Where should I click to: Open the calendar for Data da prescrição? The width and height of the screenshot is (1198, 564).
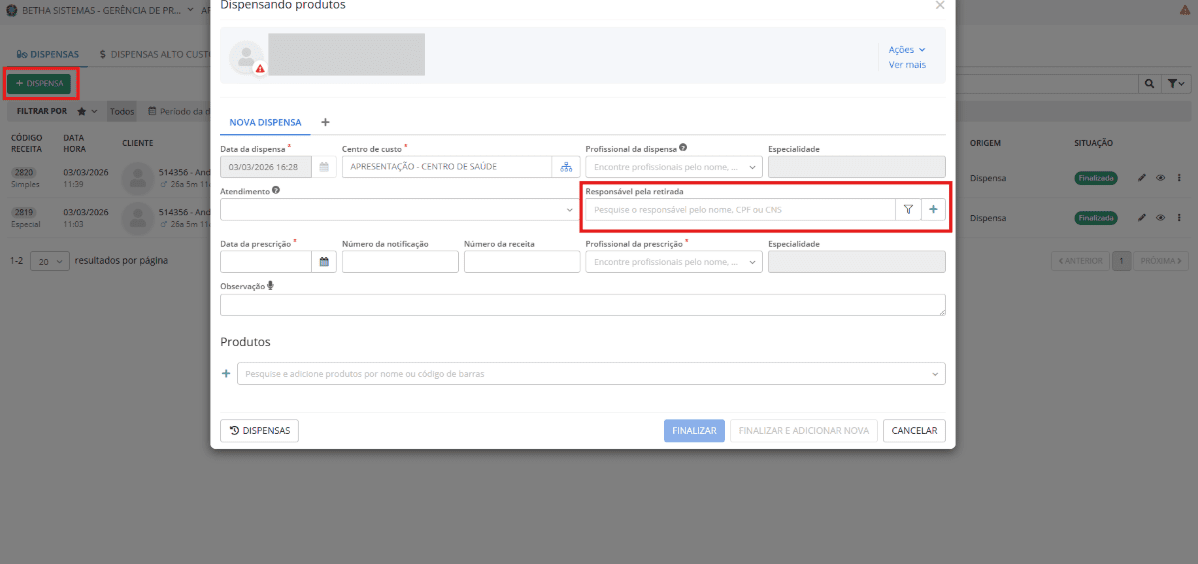point(324,262)
